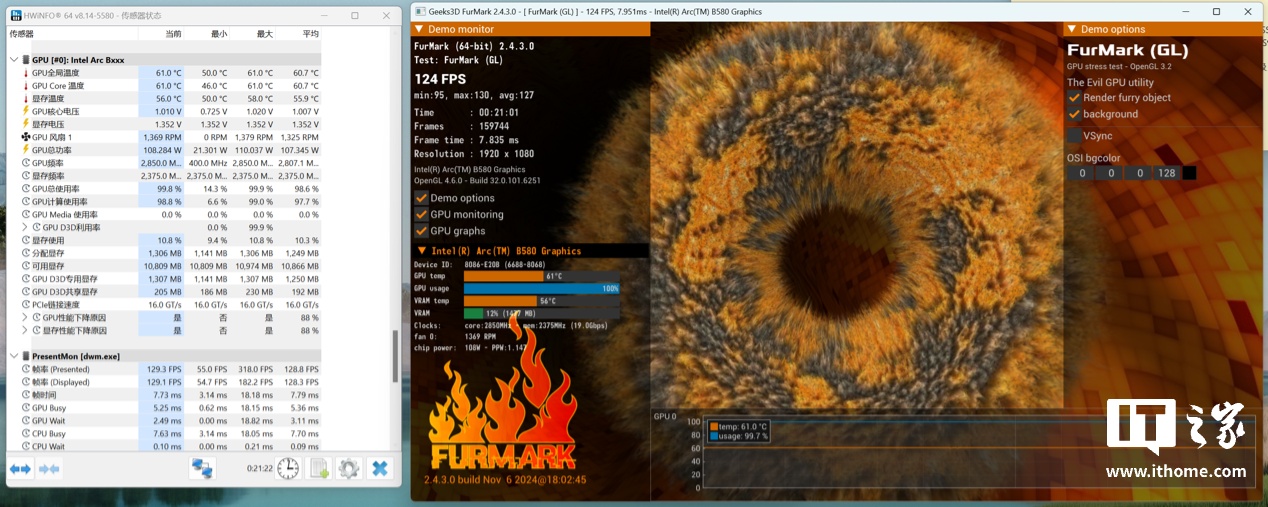Click the 最大 column header
This screenshot has height=507, width=1268.
click(x=264, y=34)
